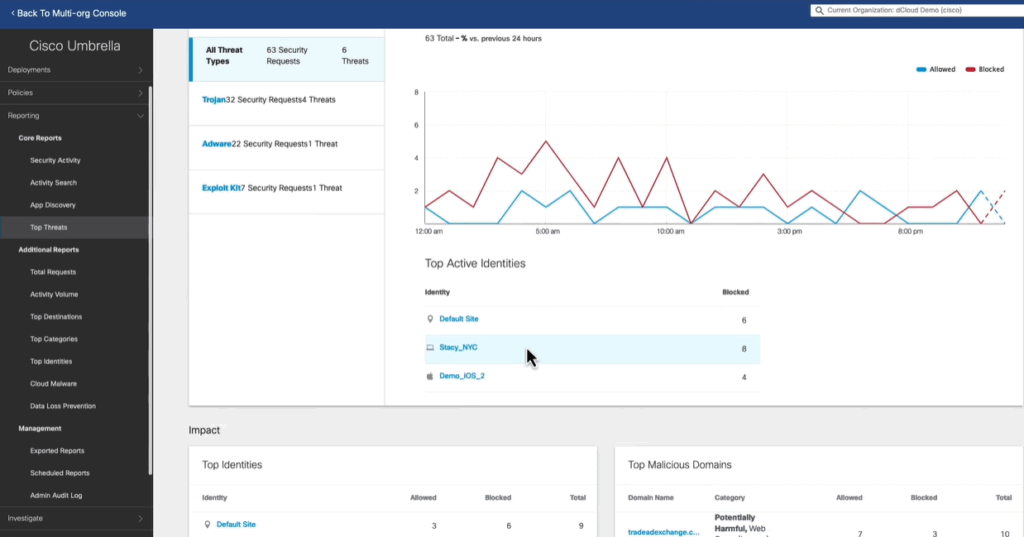Open the Top Destinations report
Screen dimensions: 1024x537
(56, 317)
